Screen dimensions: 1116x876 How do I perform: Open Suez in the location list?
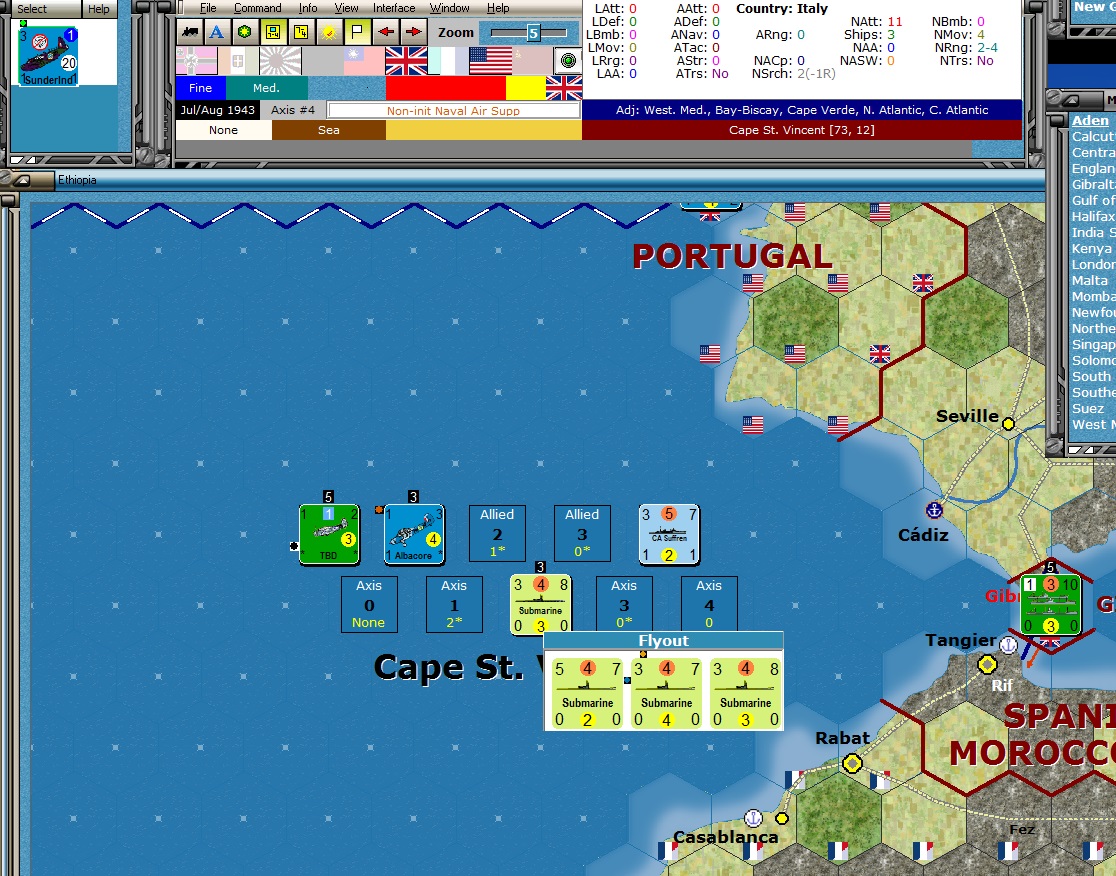pyautogui.click(x=1088, y=408)
